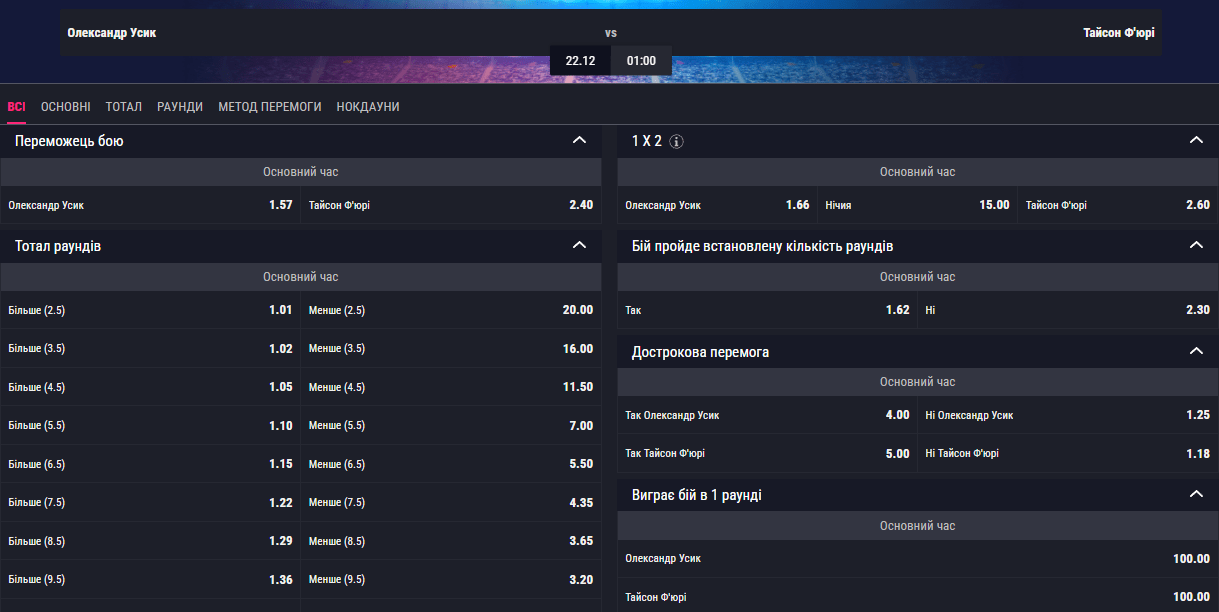Pick Тайсон Ф'юрі fight winner odds 2.40

coord(451,205)
